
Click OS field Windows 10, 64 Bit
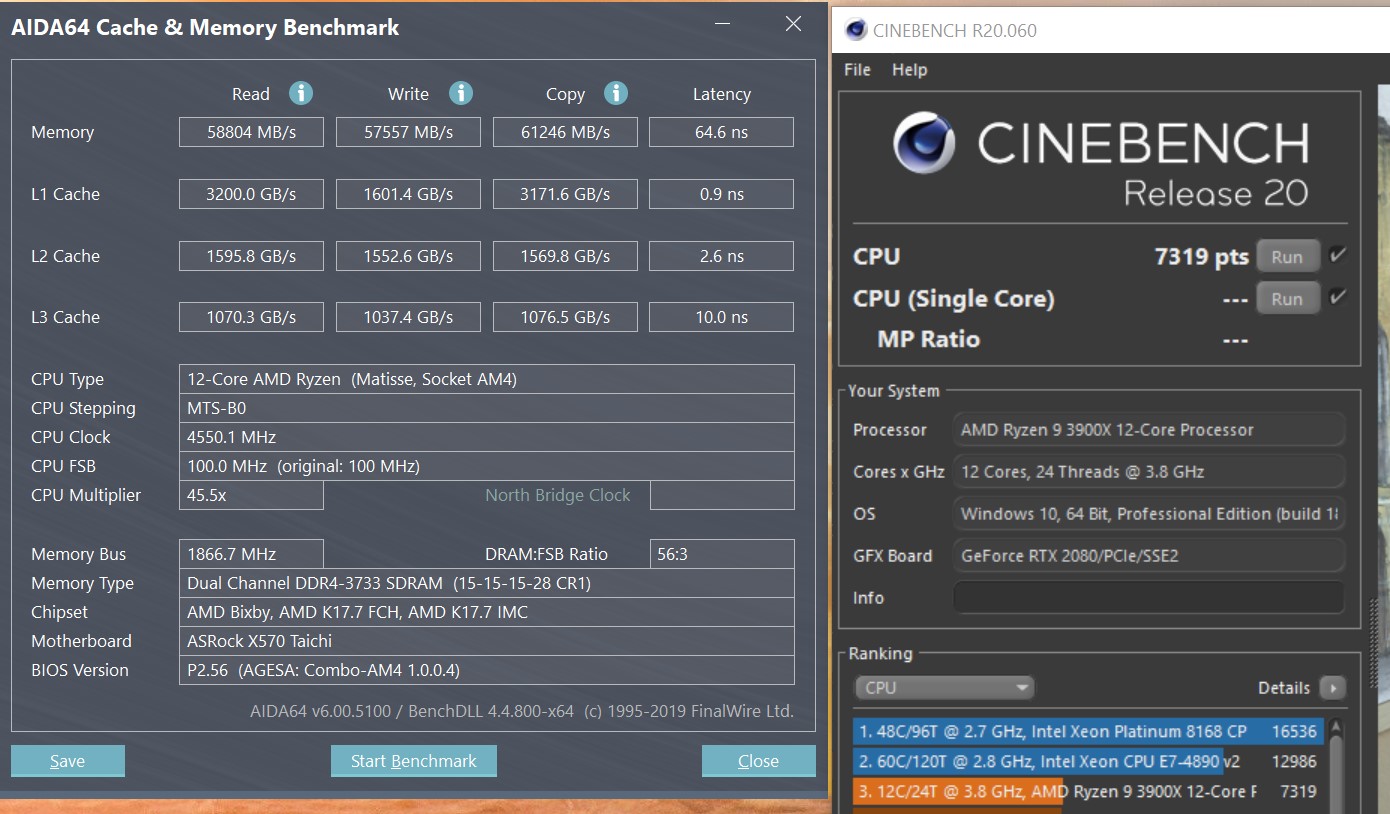point(1149,514)
